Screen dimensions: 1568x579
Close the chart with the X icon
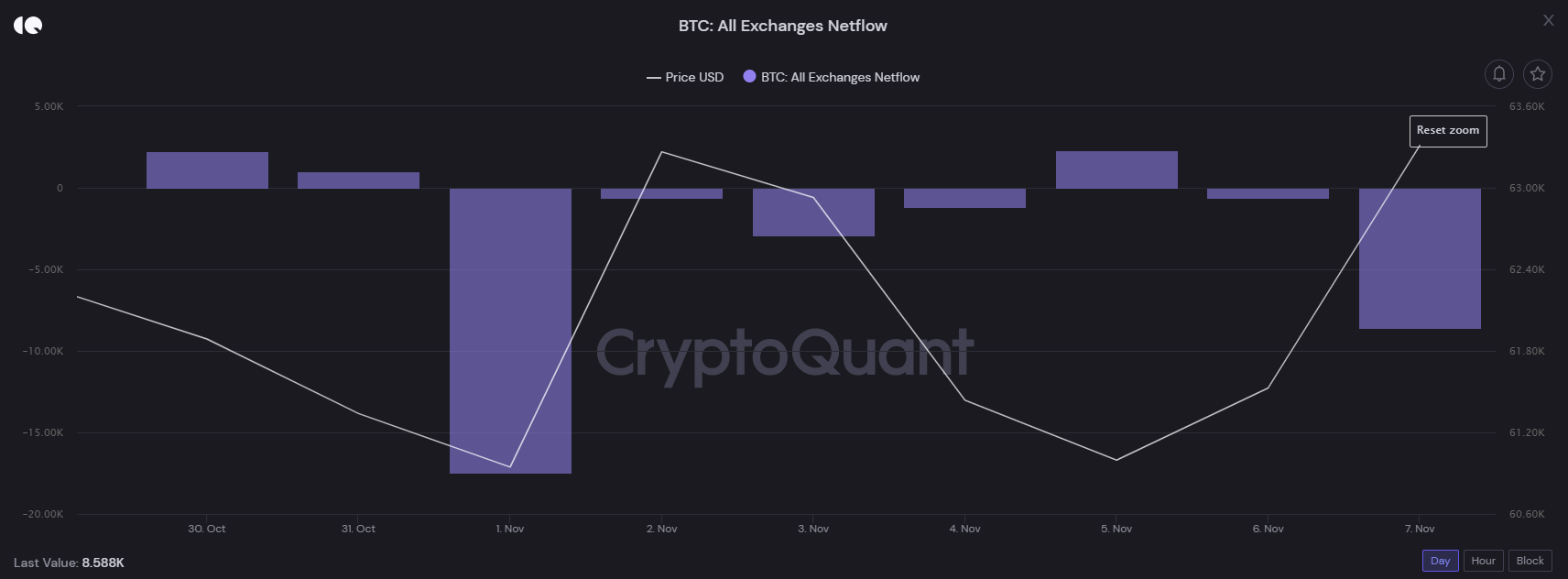[x=1549, y=20]
